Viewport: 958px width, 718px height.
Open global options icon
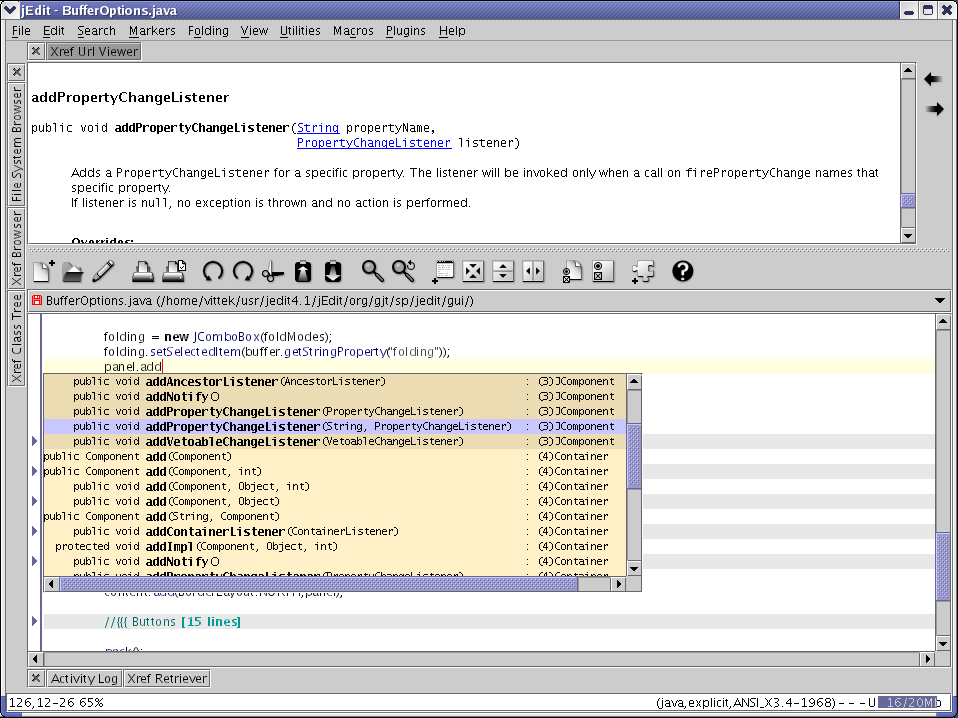(603, 271)
